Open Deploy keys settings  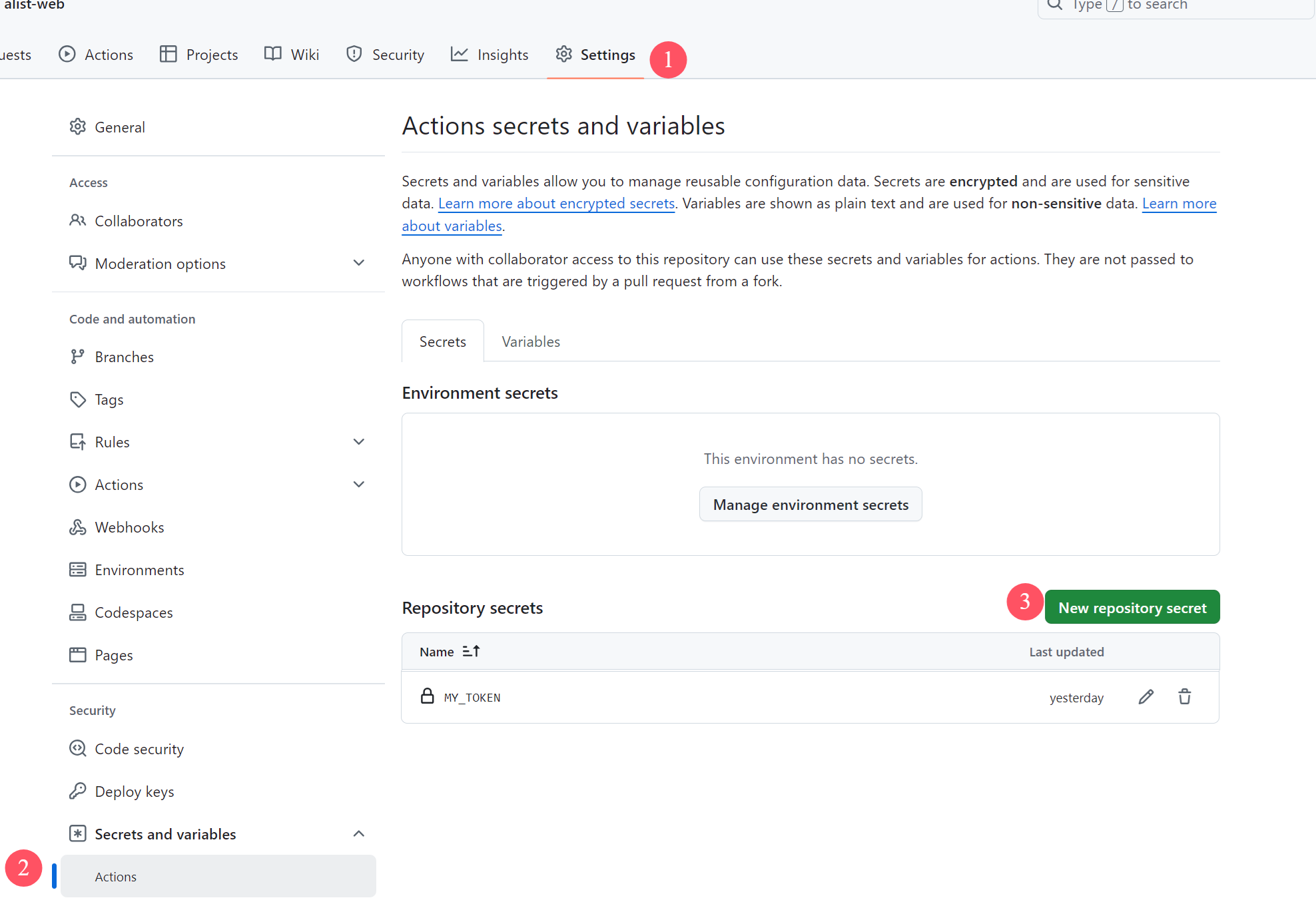click(218, 791)
